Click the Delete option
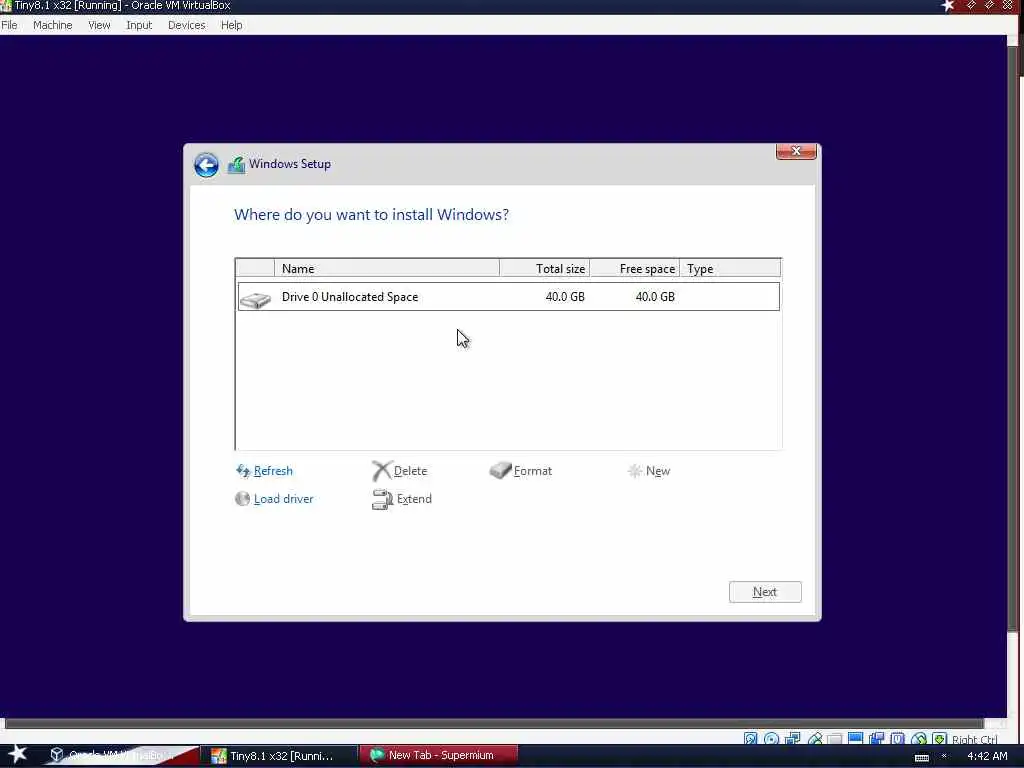Image resolution: width=1024 pixels, height=768 pixels. click(x=410, y=471)
